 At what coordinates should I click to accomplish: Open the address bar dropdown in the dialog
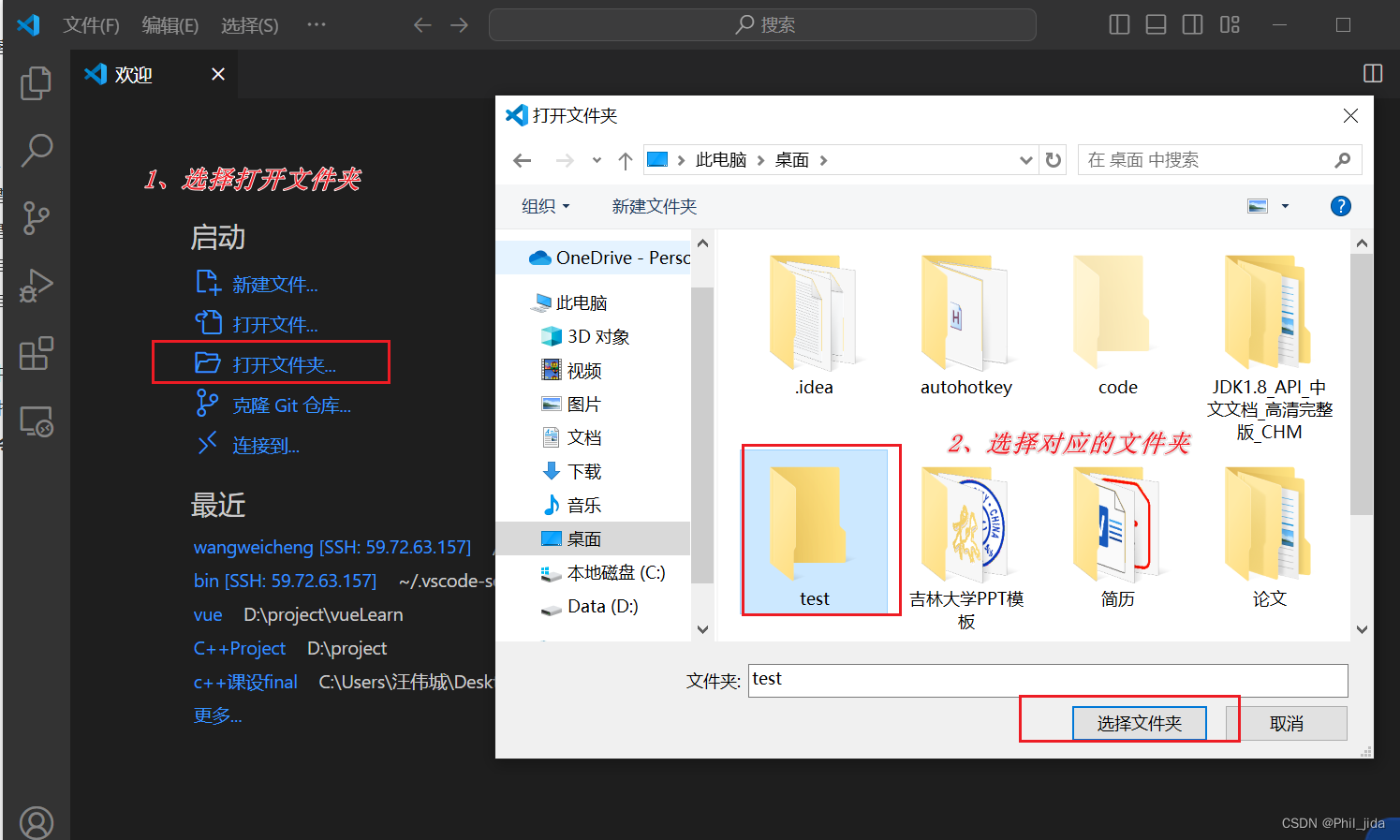[x=1025, y=159]
